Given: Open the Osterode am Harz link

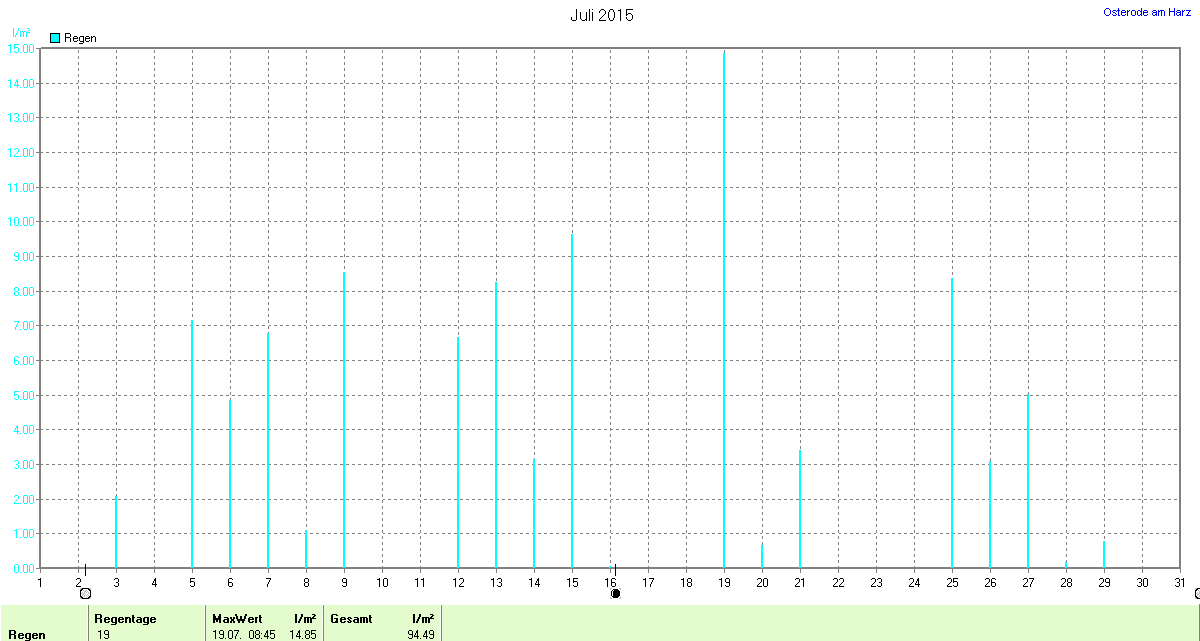Looking at the screenshot, I should tap(1146, 12).
